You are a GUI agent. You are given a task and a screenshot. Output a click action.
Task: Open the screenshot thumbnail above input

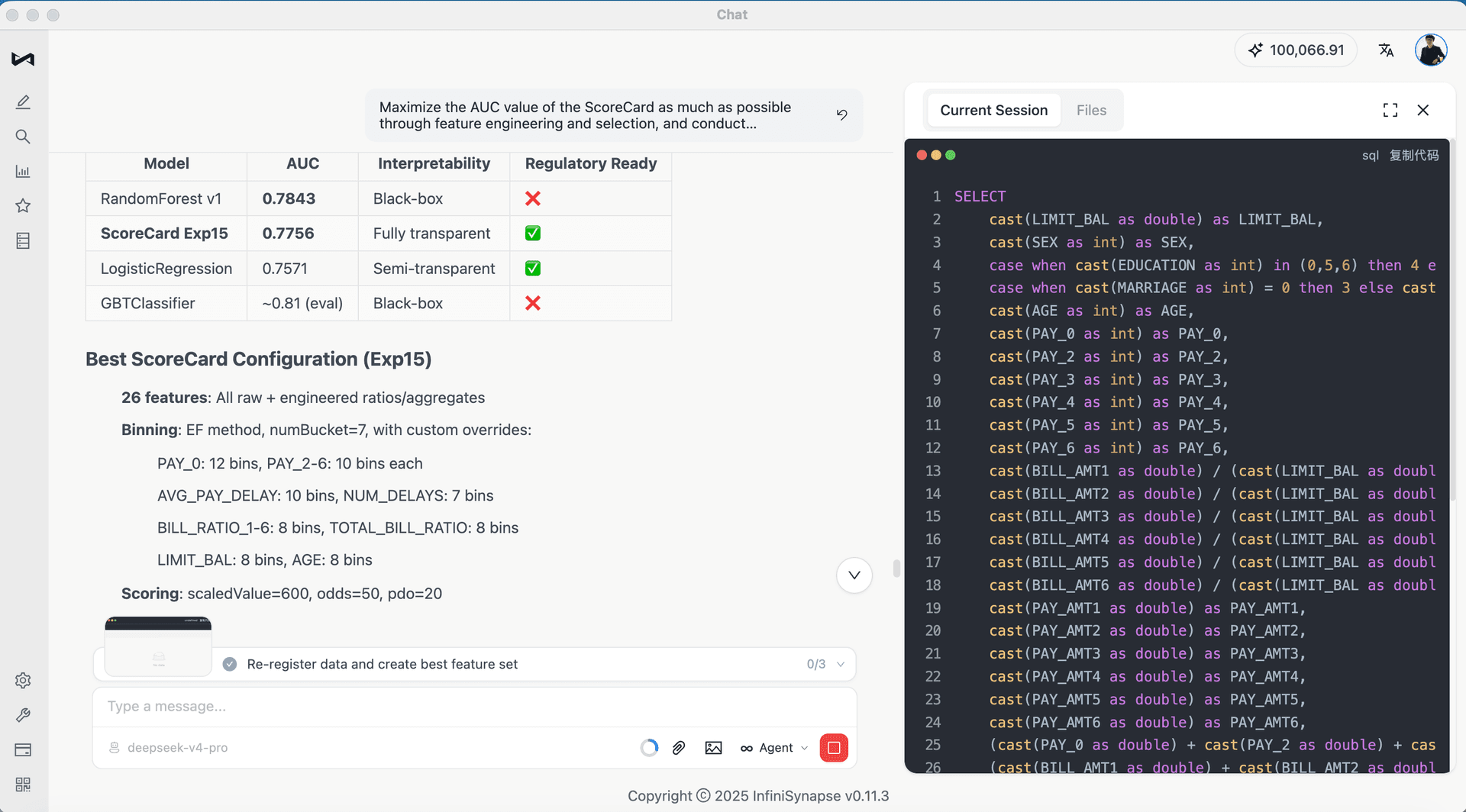click(x=158, y=646)
